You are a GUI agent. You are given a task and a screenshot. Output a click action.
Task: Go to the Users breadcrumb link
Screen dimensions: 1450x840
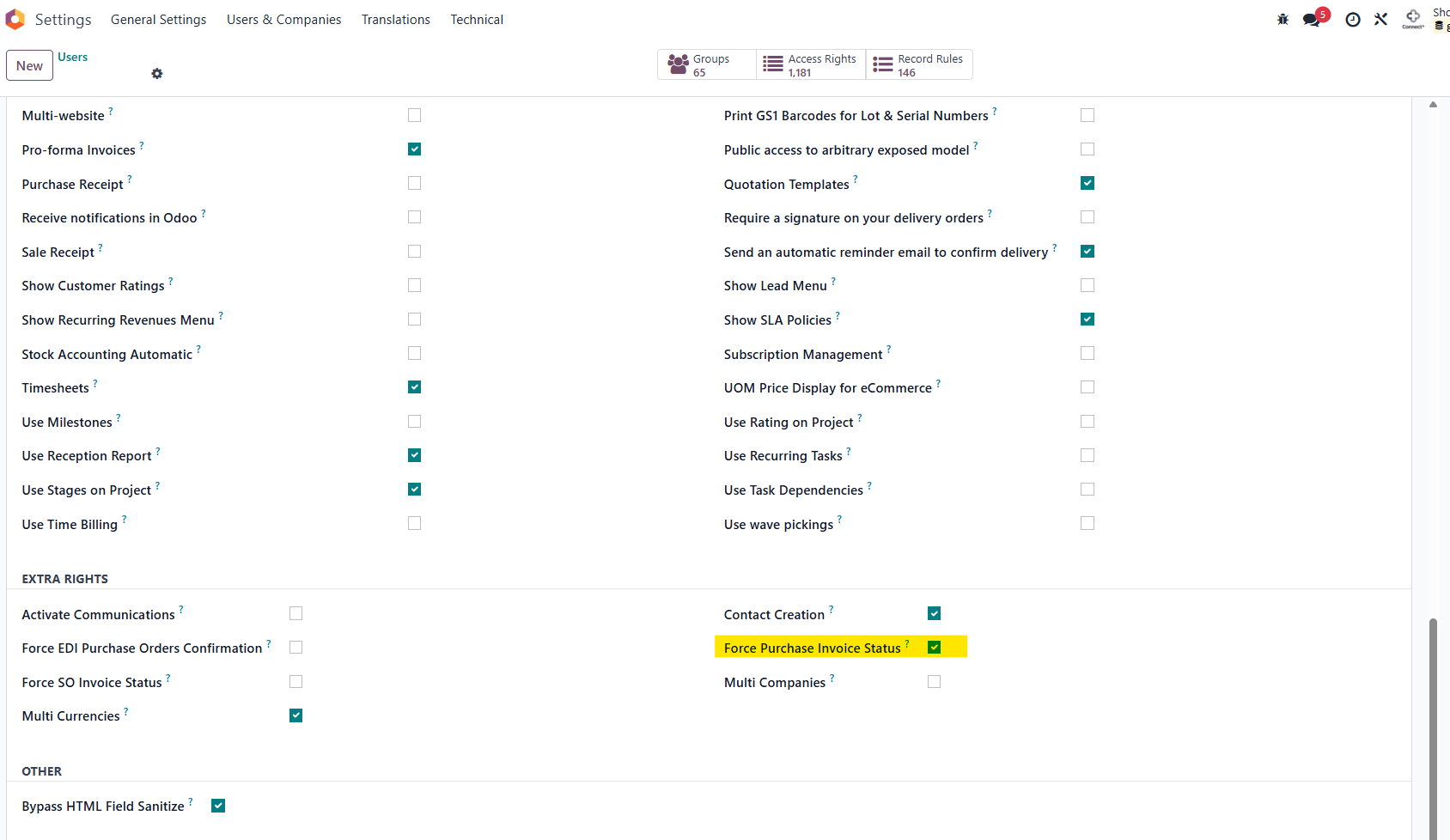(73, 58)
